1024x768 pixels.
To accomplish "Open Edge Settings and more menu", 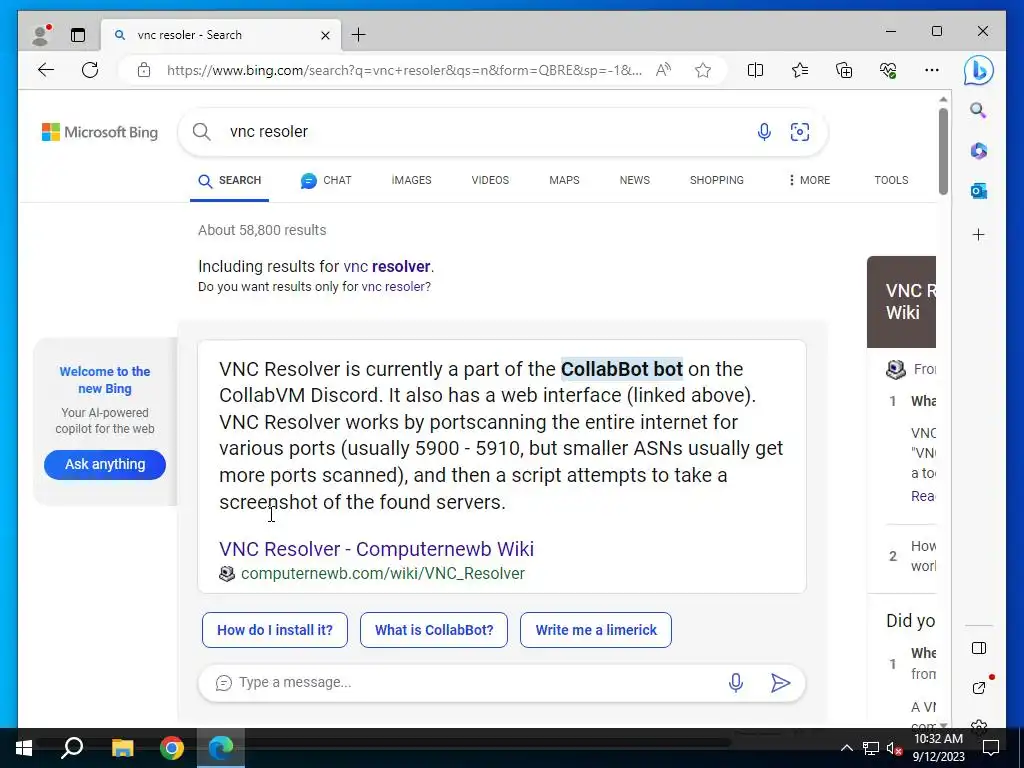I will coord(932,70).
